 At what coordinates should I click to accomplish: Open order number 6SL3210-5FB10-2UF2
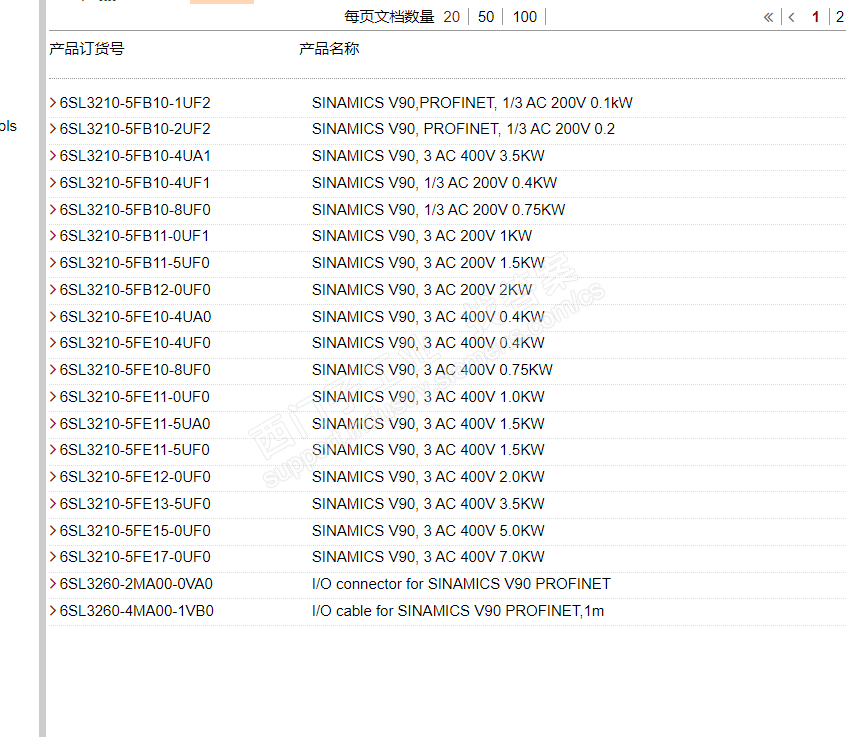[x=135, y=129]
